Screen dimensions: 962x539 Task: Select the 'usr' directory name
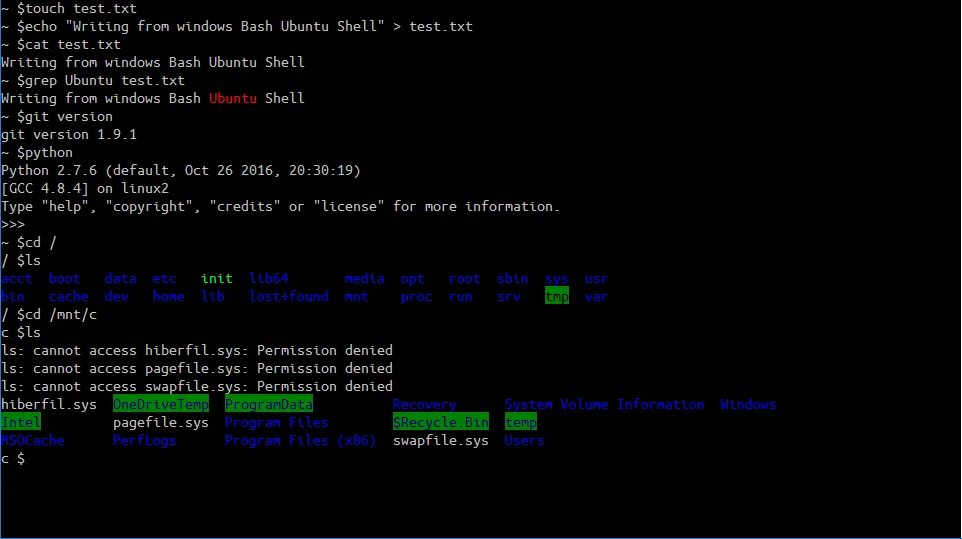[x=596, y=278]
